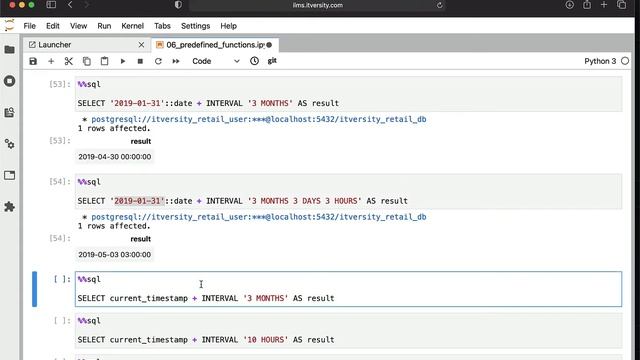Click the Safari address bar lms.itversity.com
This screenshot has height=360, width=640.
318,5
